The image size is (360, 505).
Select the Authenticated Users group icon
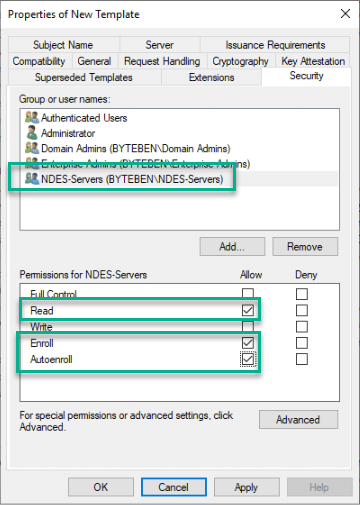coord(32,117)
